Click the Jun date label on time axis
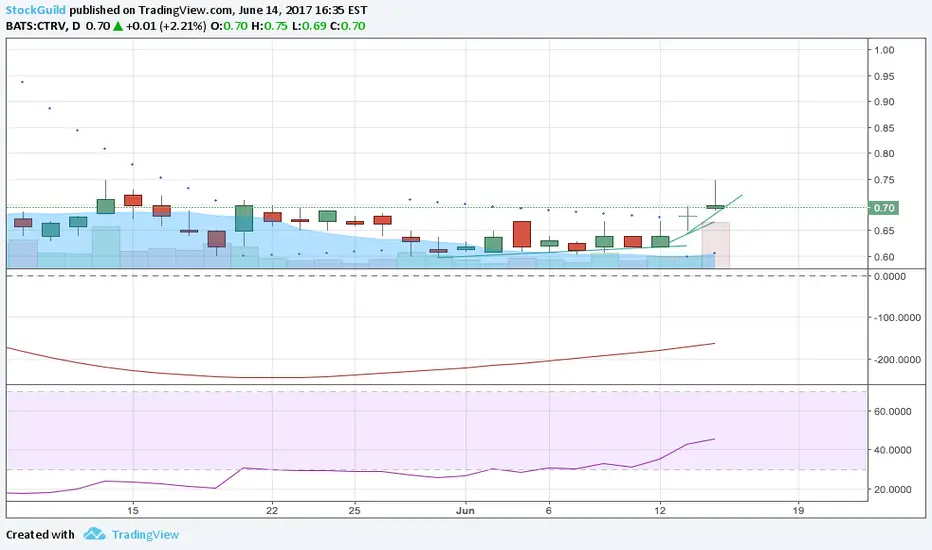This screenshot has height=550, width=932. tap(465, 510)
